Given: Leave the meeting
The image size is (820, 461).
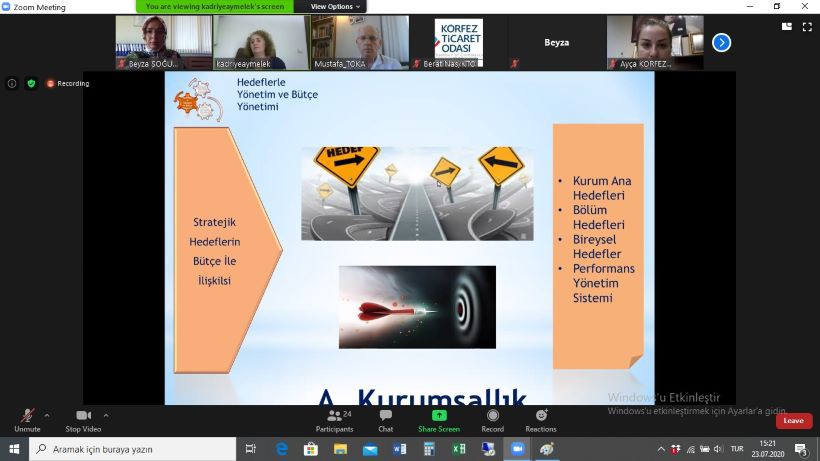Looking at the screenshot, I should (x=793, y=420).
